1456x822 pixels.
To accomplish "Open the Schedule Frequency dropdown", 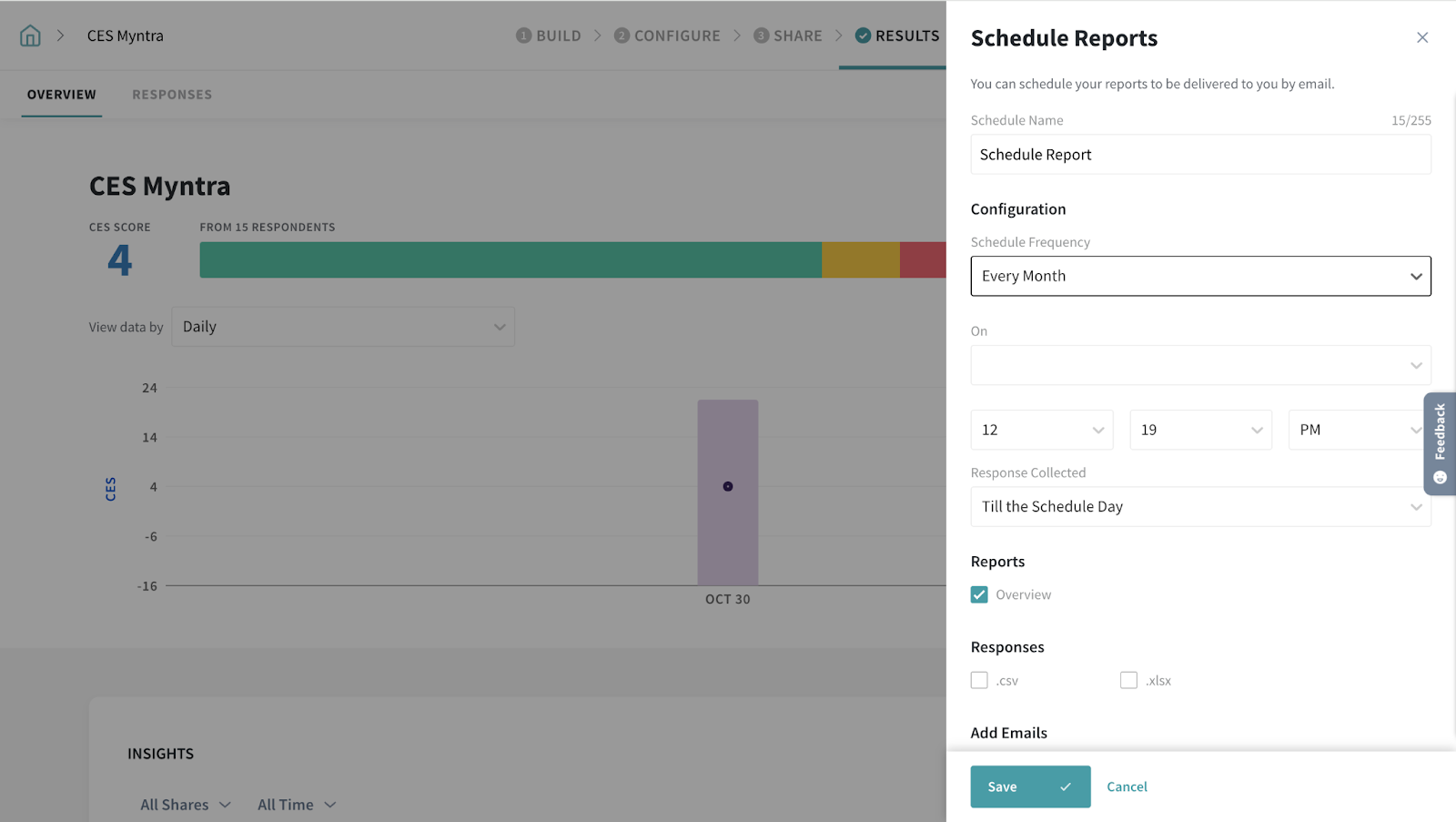I will click(1200, 276).
